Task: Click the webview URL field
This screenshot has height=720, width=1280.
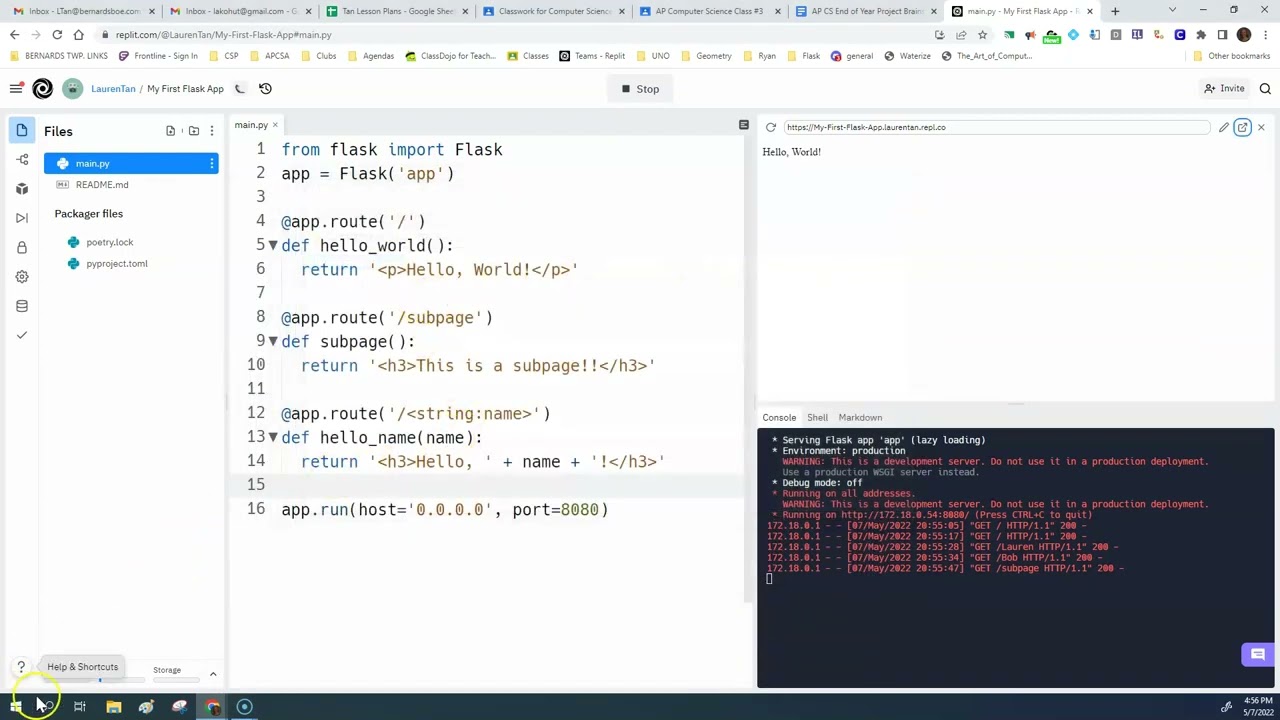Action: point(996,127)
